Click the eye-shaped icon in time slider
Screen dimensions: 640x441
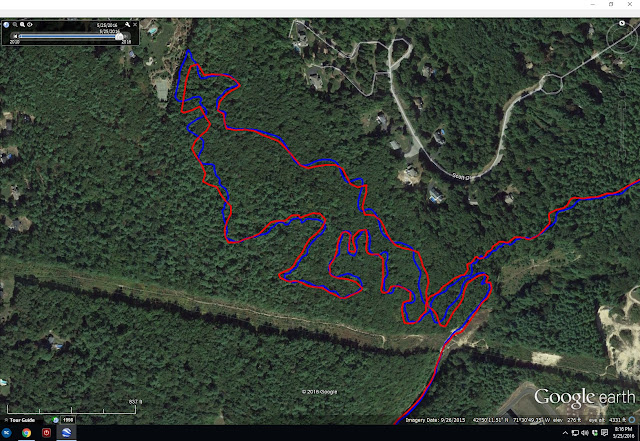pyautogui.click(x=30, y=25)
